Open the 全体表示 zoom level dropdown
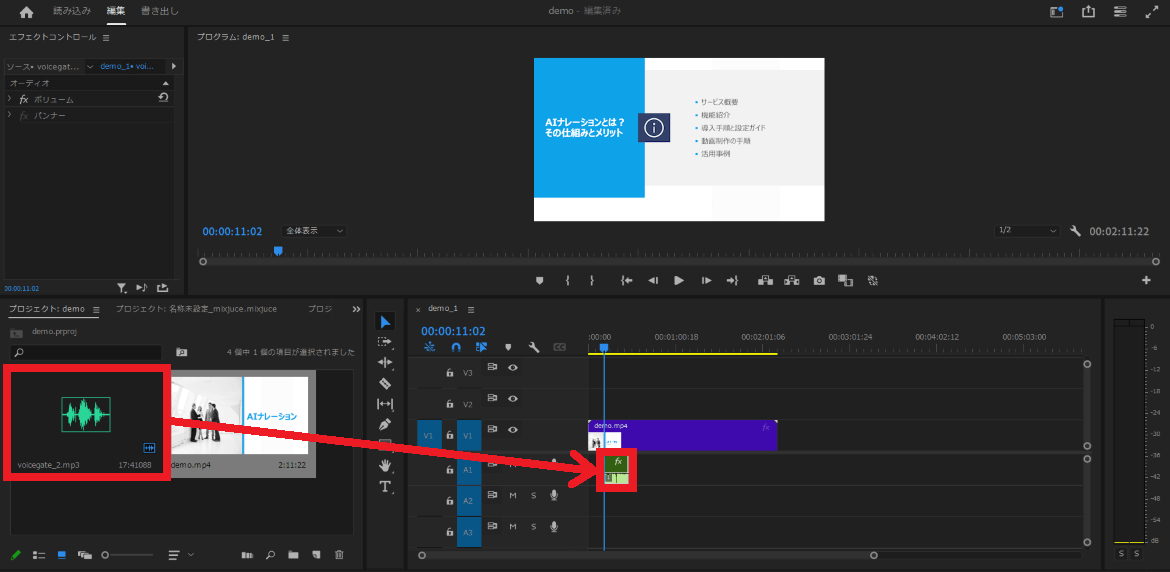The image size is (1170, 572). pos(314,231)
